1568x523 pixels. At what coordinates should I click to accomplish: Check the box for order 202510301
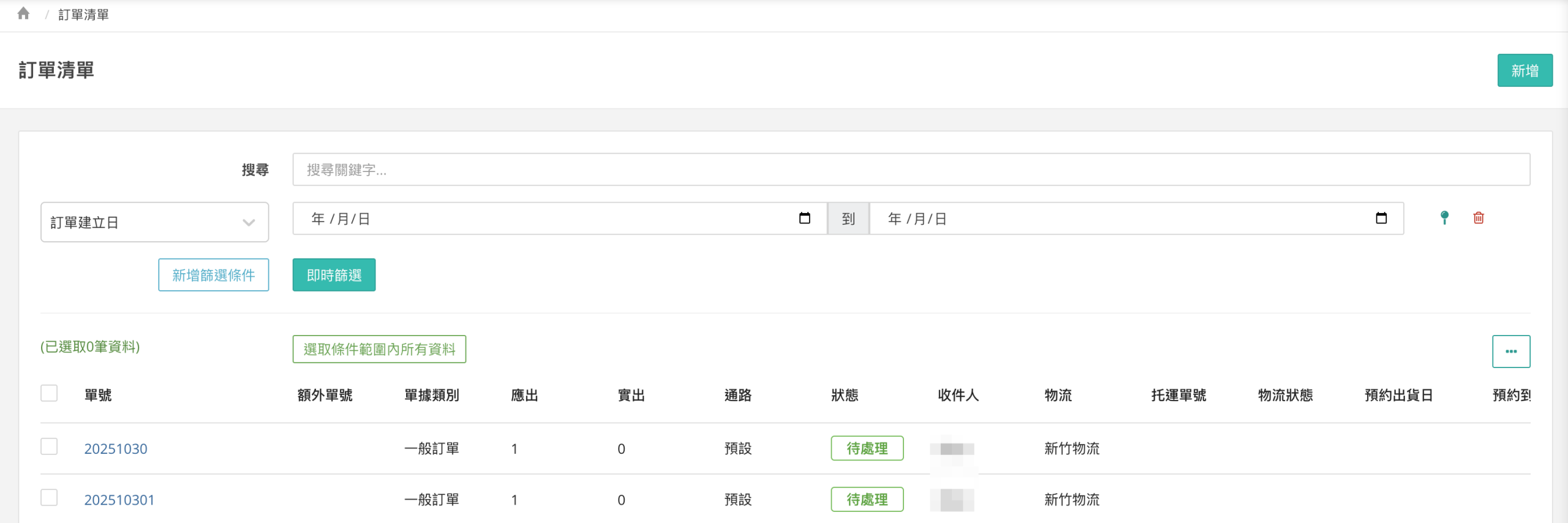coord(49,497)
